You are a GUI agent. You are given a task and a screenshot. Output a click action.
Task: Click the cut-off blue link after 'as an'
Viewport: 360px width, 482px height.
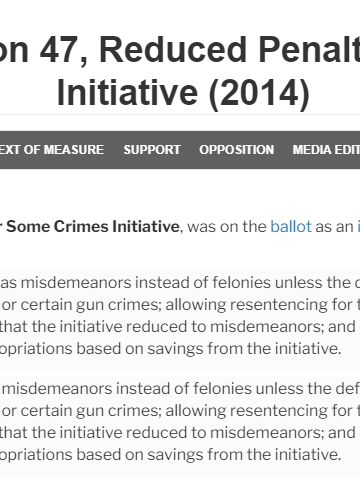pyautogui.click(x=358, y=227)
